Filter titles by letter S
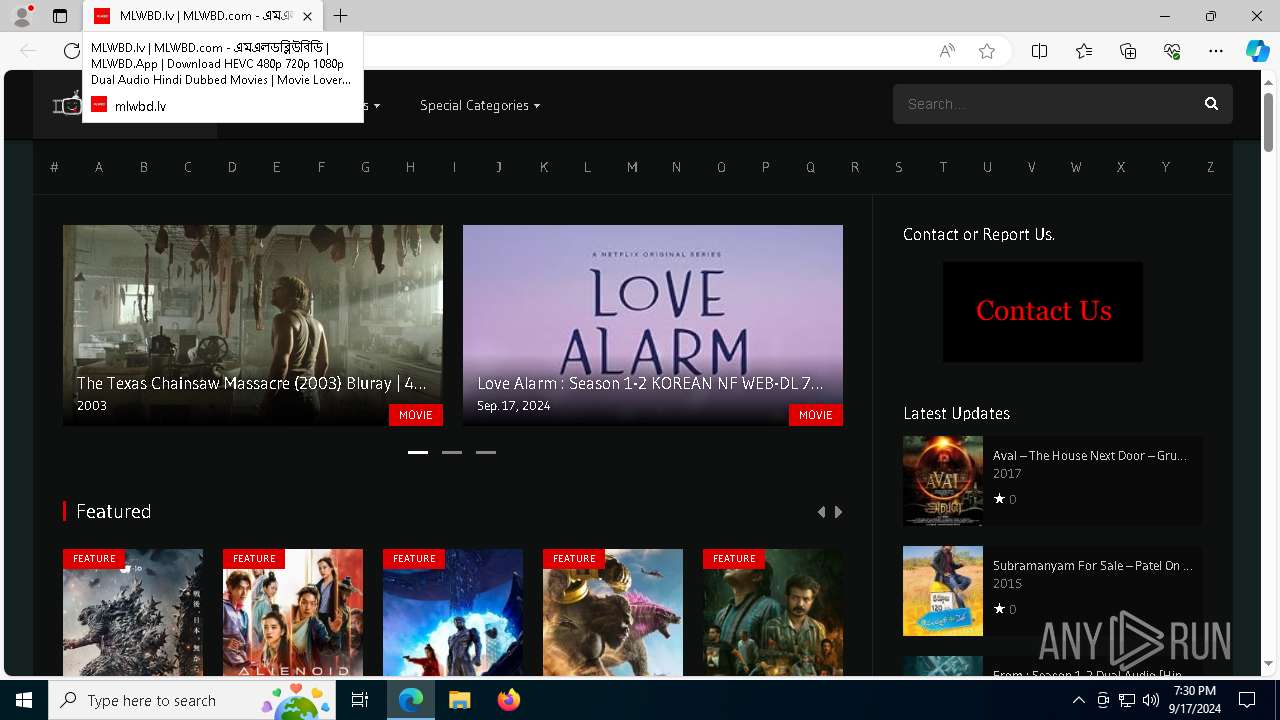 pos(899,167)
